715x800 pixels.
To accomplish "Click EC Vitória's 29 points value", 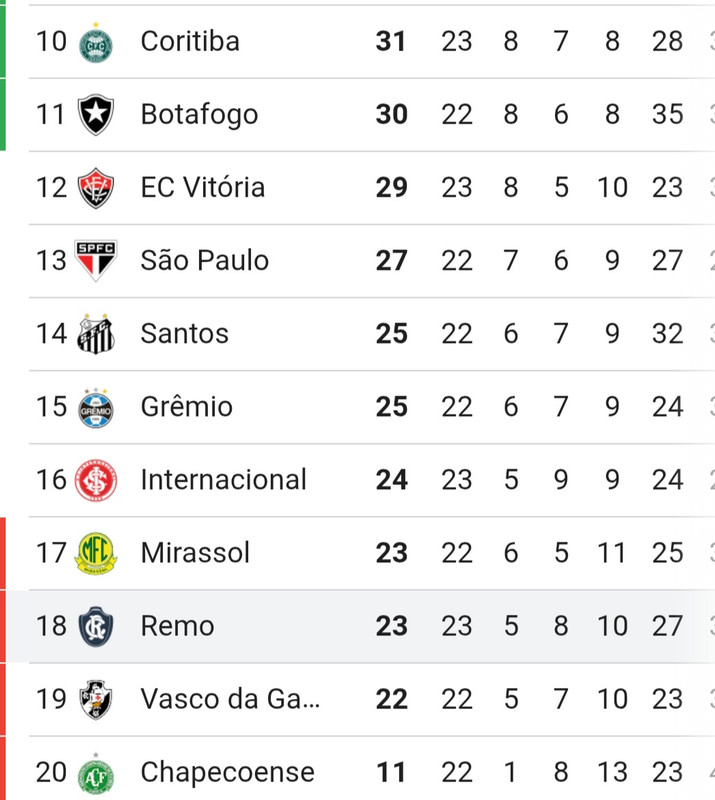I will coord(391,188).
